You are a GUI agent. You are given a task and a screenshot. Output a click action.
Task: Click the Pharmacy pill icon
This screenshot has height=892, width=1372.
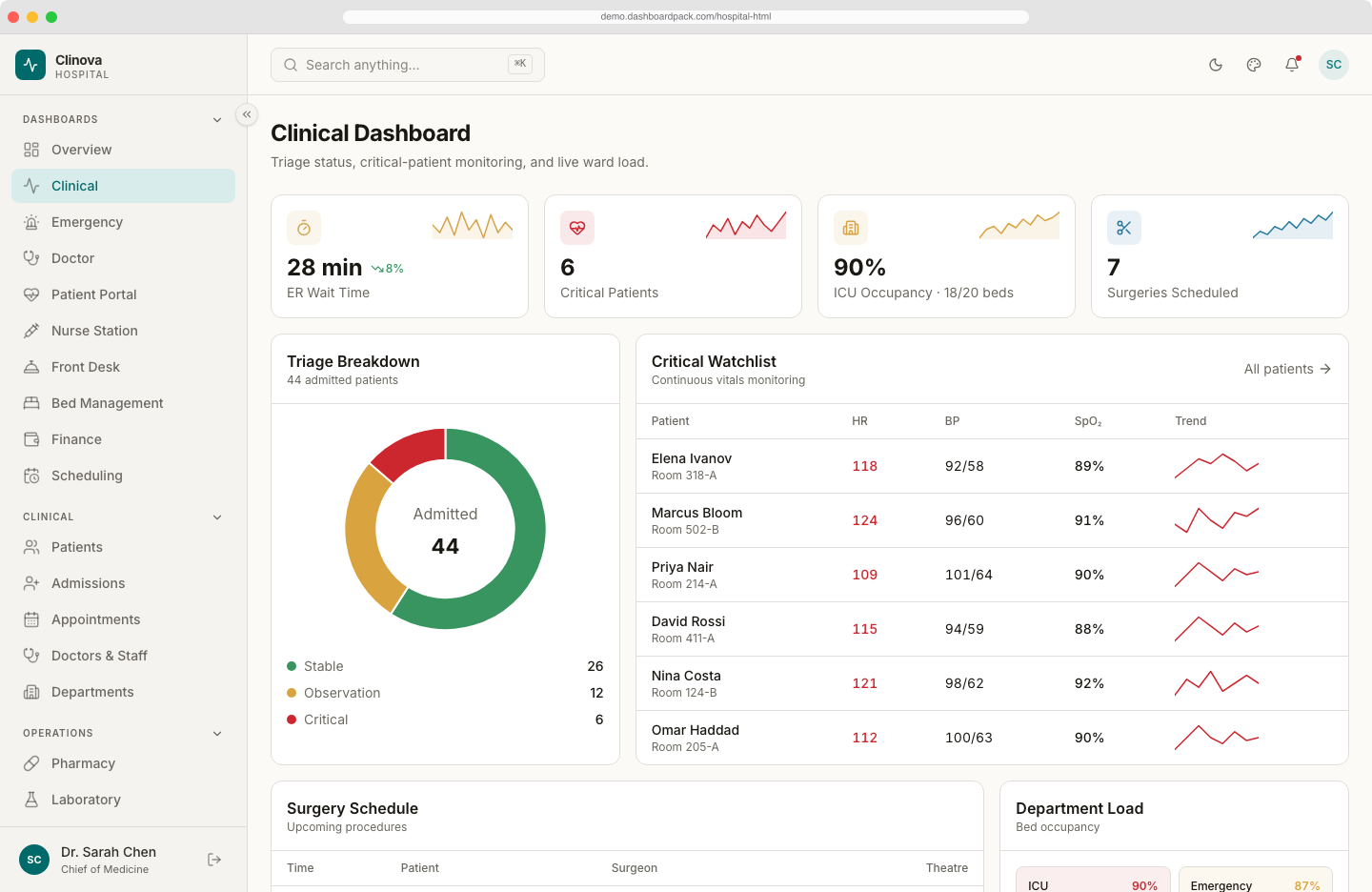[31, 763]
